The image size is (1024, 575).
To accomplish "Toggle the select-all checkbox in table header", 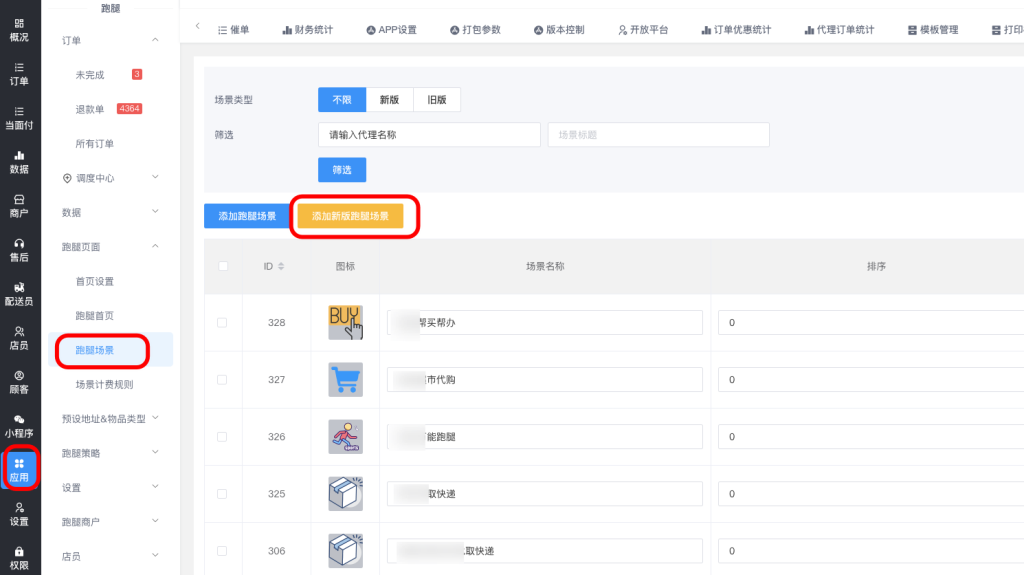I will point(222,266).
